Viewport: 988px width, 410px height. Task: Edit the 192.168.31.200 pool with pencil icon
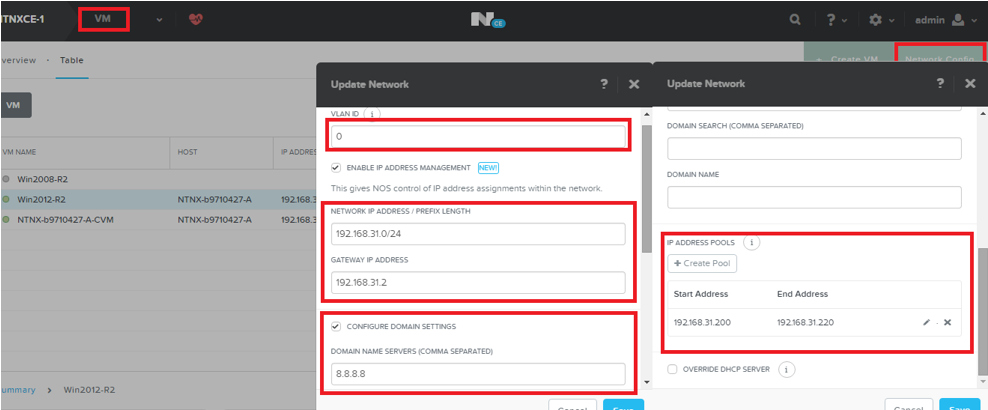(x=924, y=323)
